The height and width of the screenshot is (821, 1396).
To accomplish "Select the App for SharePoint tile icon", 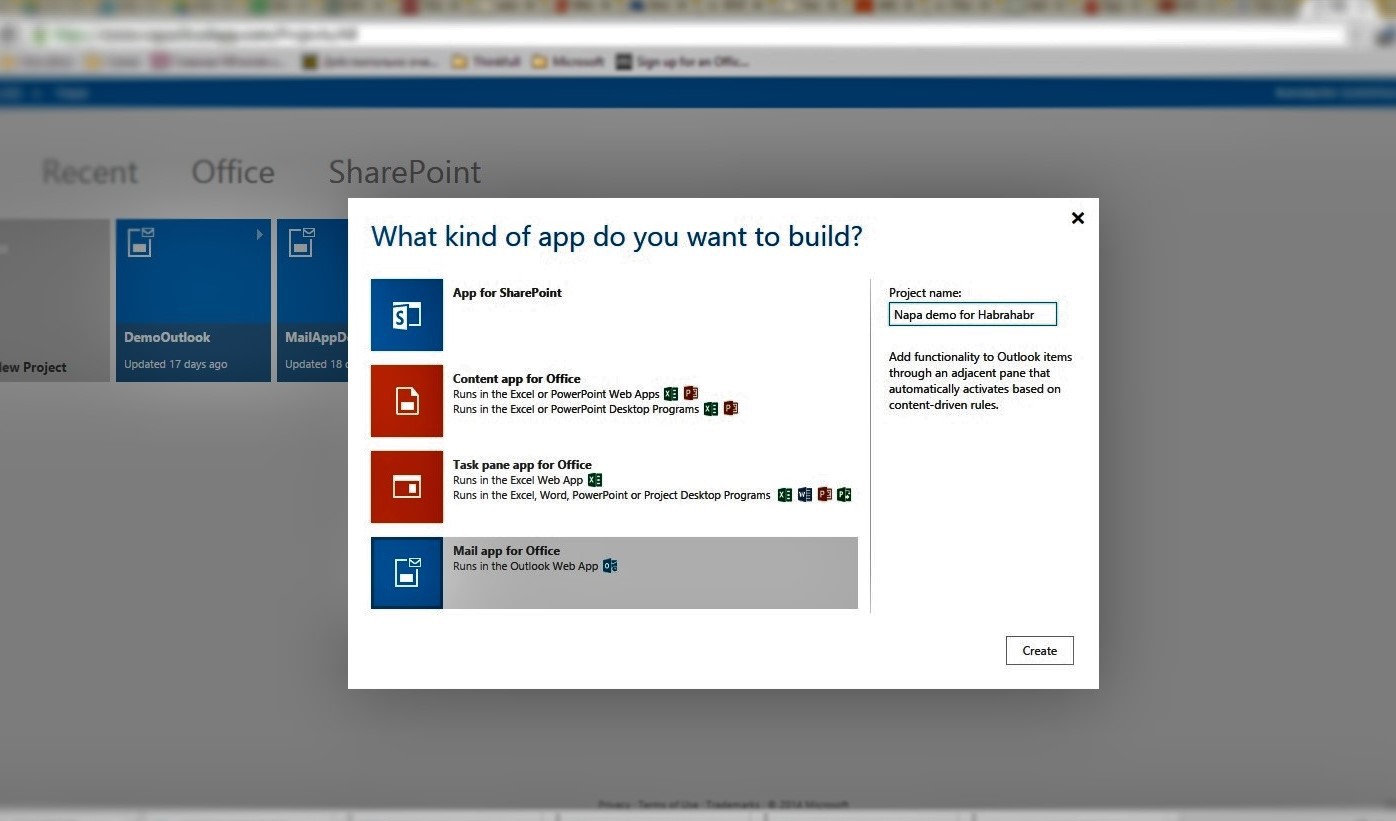I will pos(407,315).
